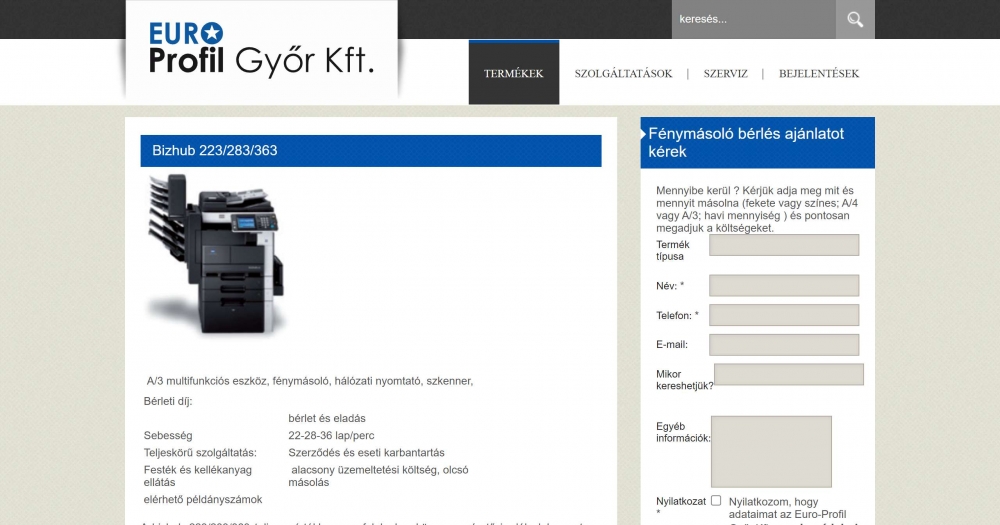Click the Bérleti díj label
The height and width of the screenshot is (525, 1000).
(168, 401)
